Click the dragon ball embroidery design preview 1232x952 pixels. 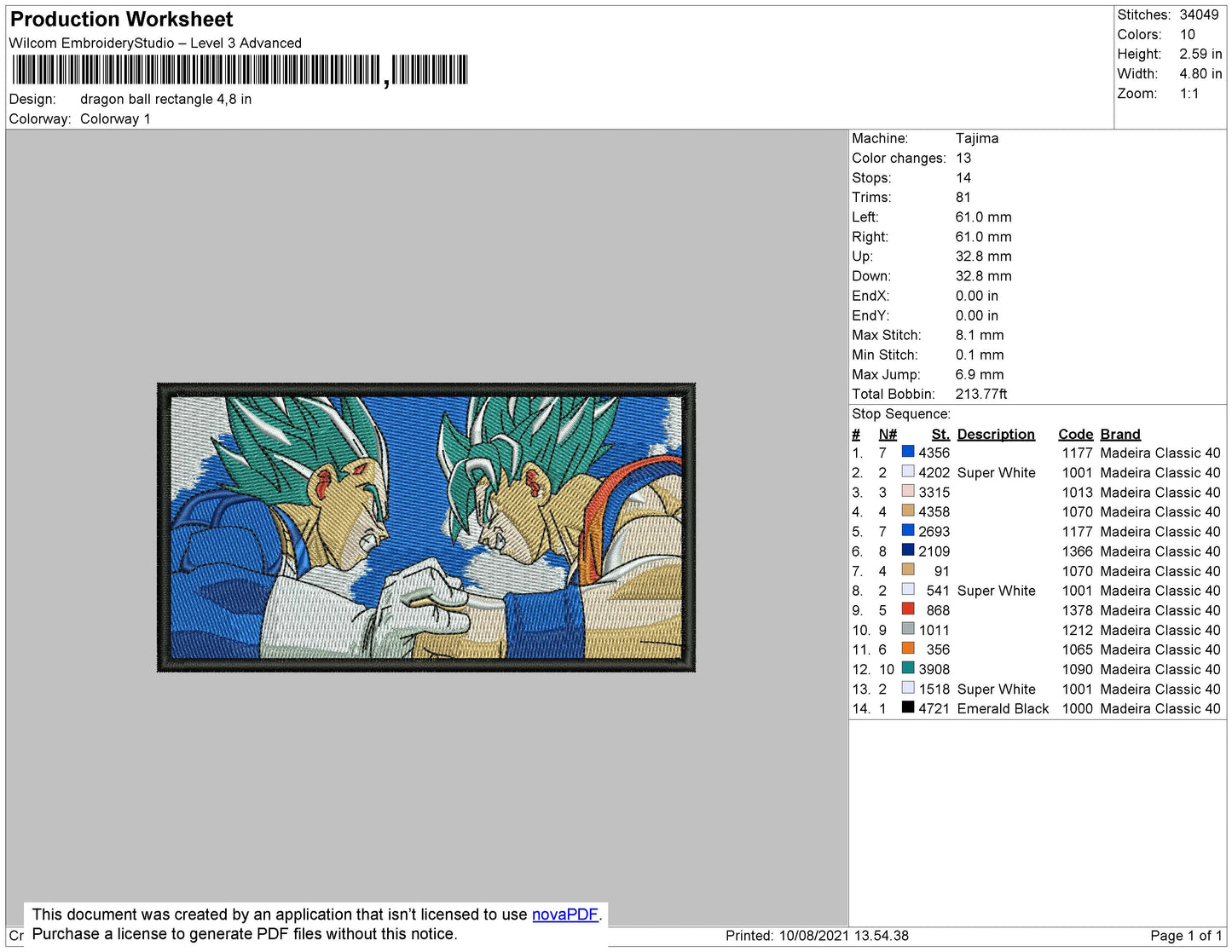[x=426, y=528]
